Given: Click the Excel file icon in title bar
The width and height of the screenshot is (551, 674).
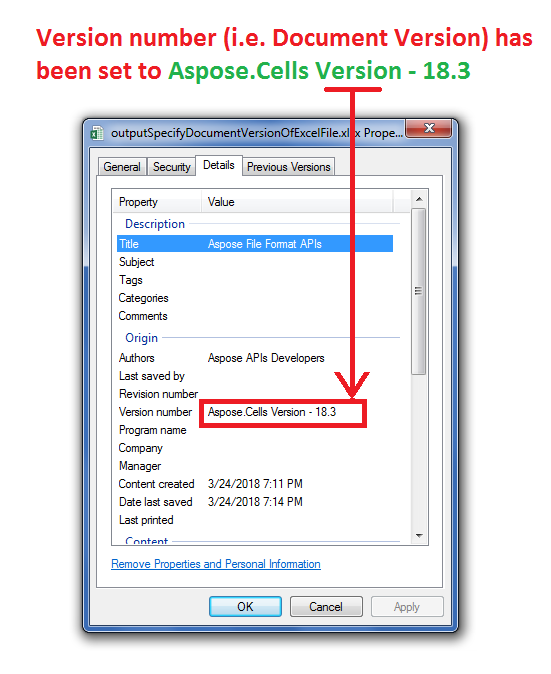Looking at the screenshot, I should [x=97, y=133].
